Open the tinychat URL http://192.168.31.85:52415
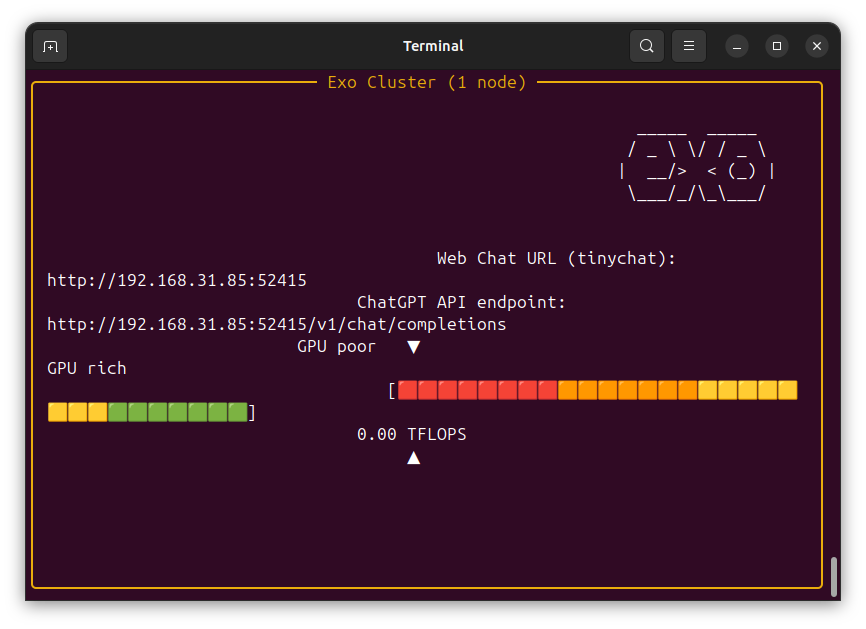Viewport: 866px width, 629px height. click(177, 280)
